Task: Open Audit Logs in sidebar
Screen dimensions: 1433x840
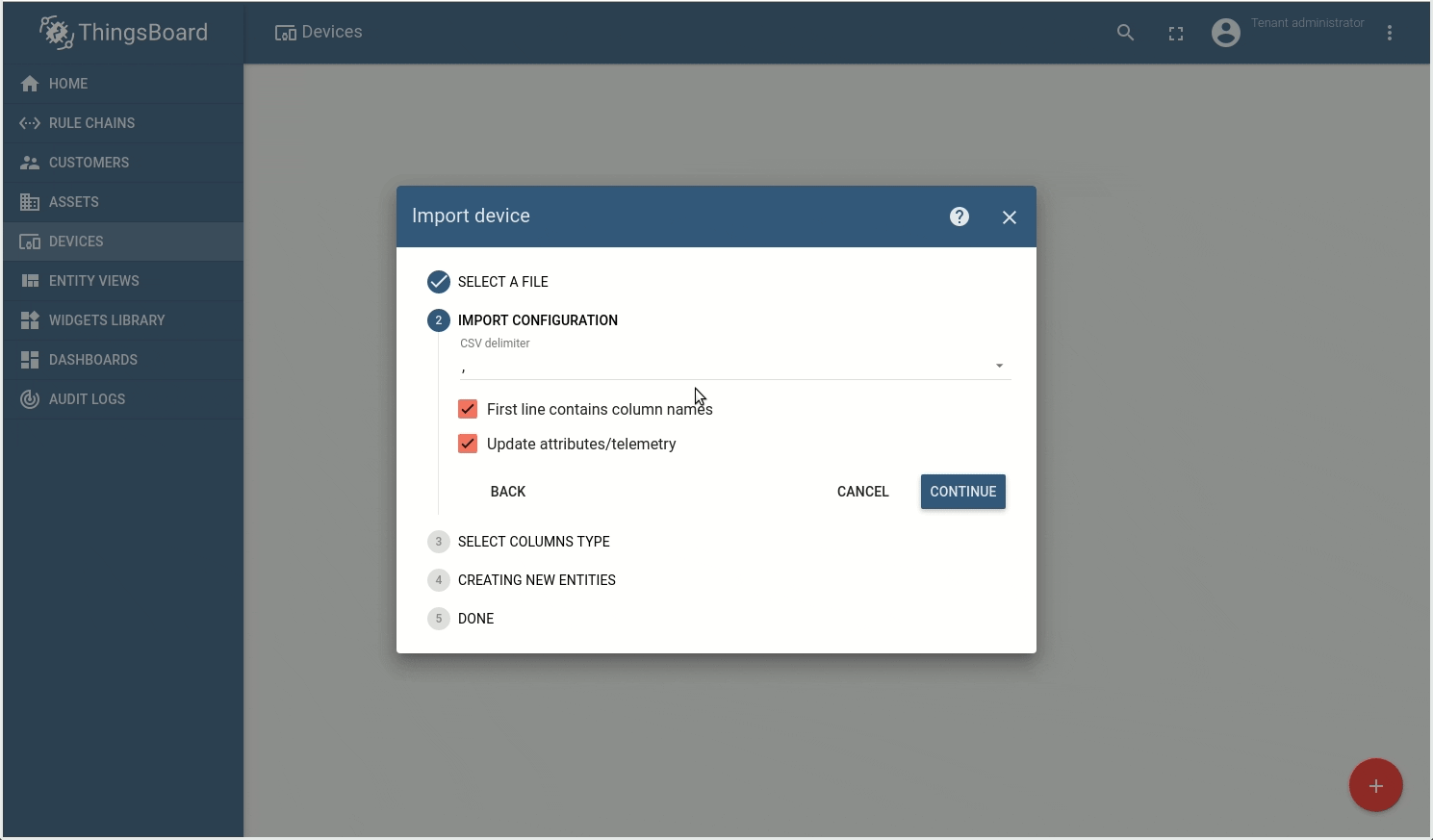Action: point(87,399)
